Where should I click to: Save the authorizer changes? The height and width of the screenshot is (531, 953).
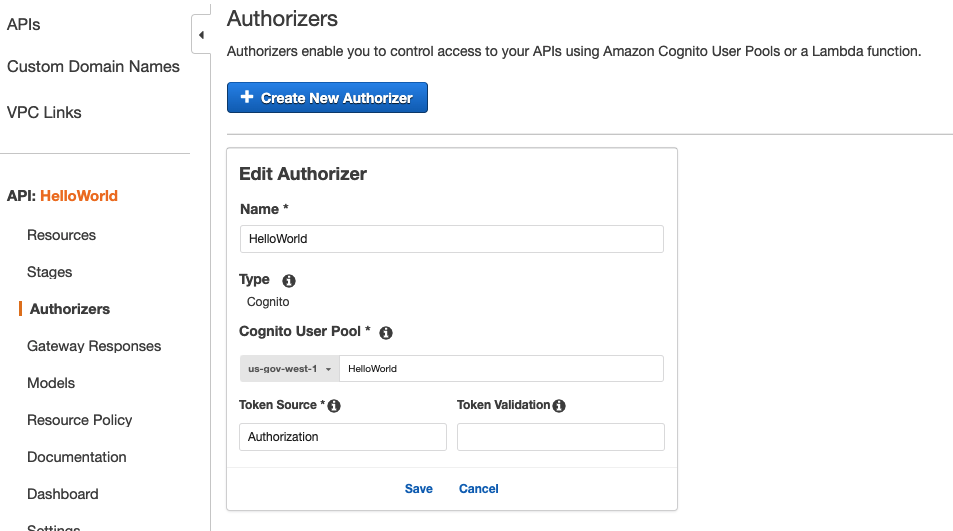coord(419,489)
